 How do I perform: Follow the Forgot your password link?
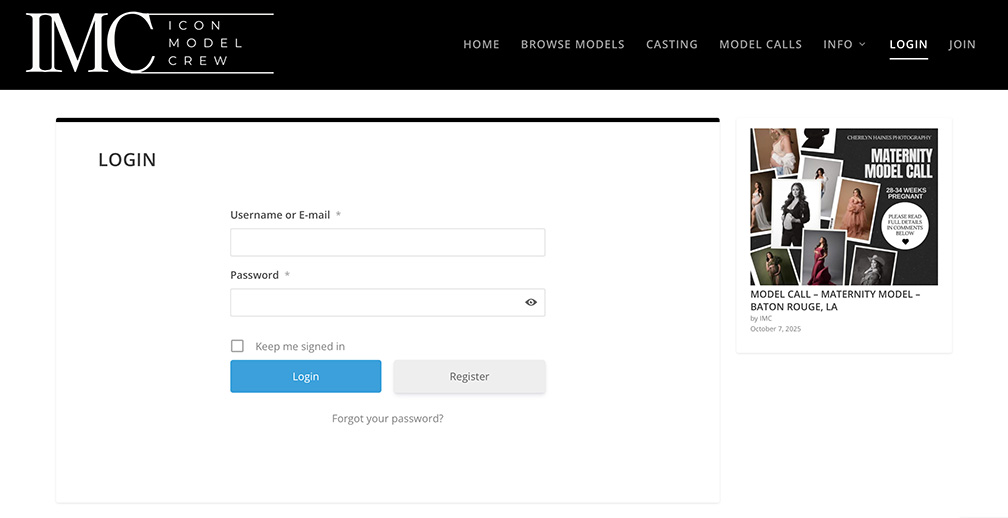tap(387, 419)
